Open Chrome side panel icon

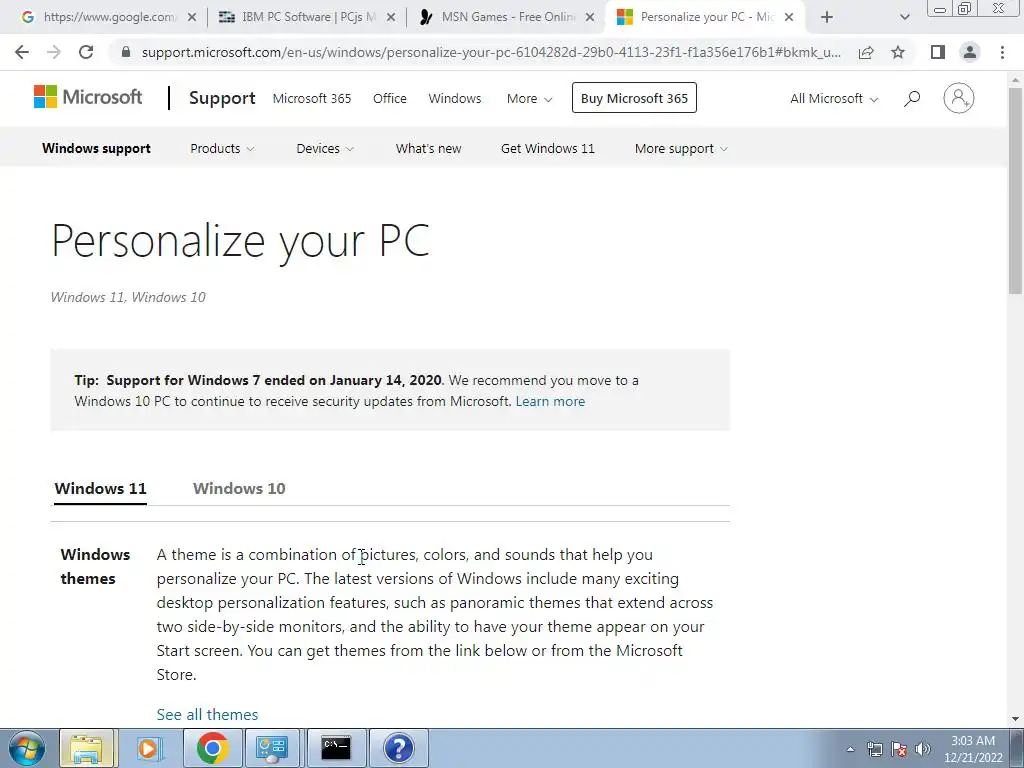[x=938, y=52]
